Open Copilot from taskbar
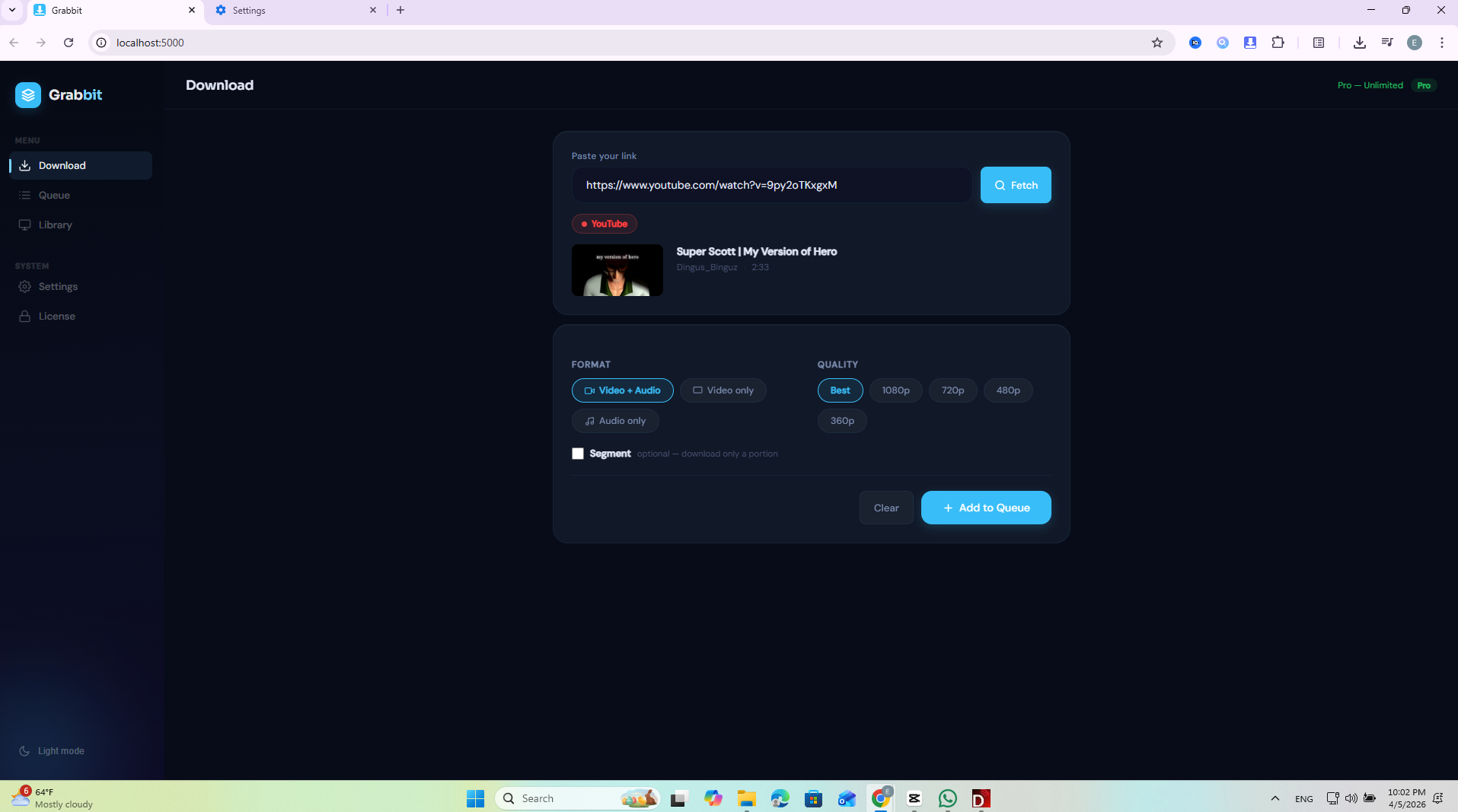1458x812 pixels. pos(713,798)
